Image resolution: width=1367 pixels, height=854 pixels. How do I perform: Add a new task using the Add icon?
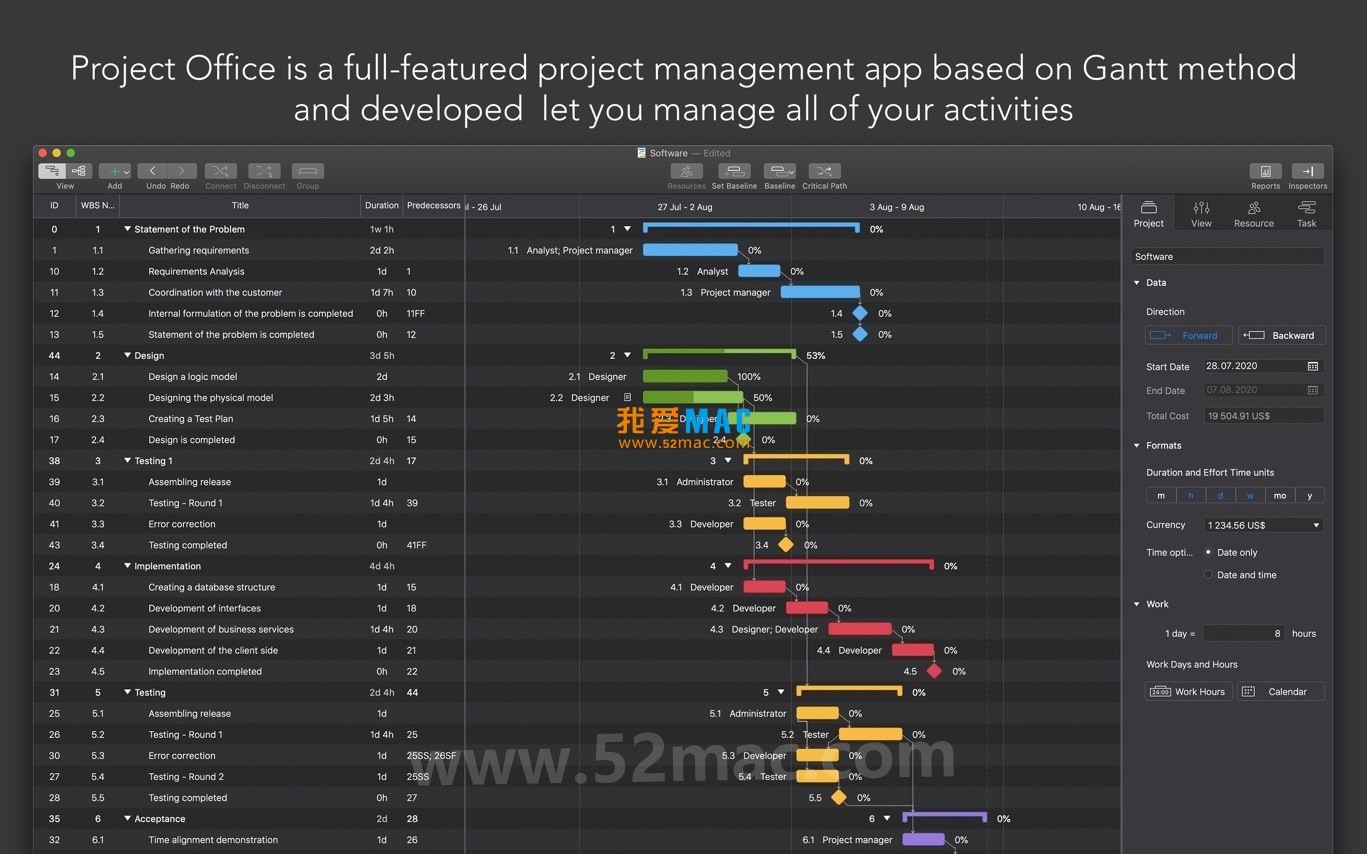coord(114,171)
